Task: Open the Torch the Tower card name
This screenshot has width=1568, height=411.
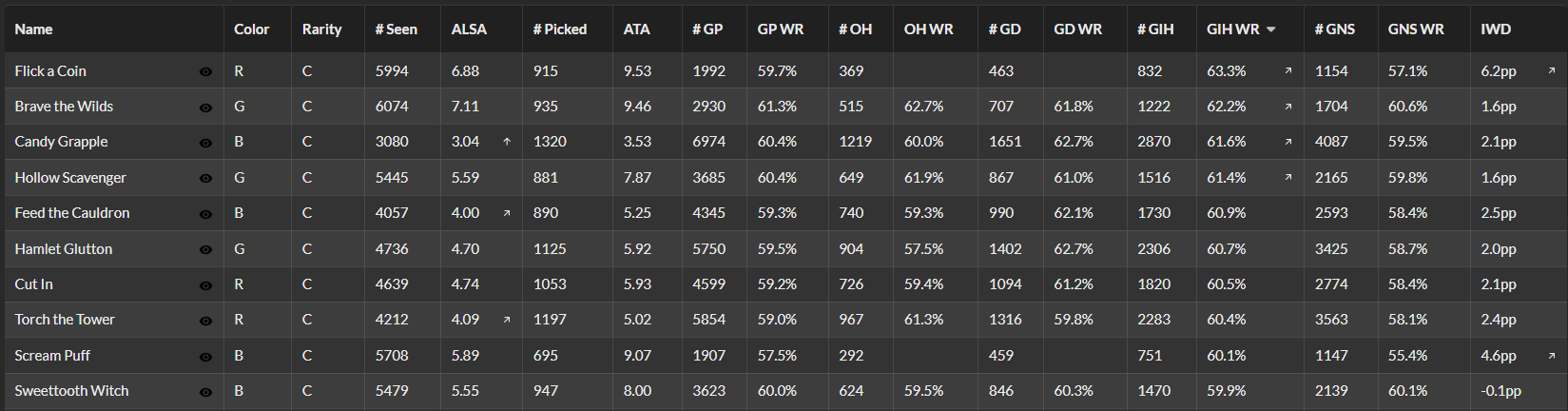Action: (65, 320)
